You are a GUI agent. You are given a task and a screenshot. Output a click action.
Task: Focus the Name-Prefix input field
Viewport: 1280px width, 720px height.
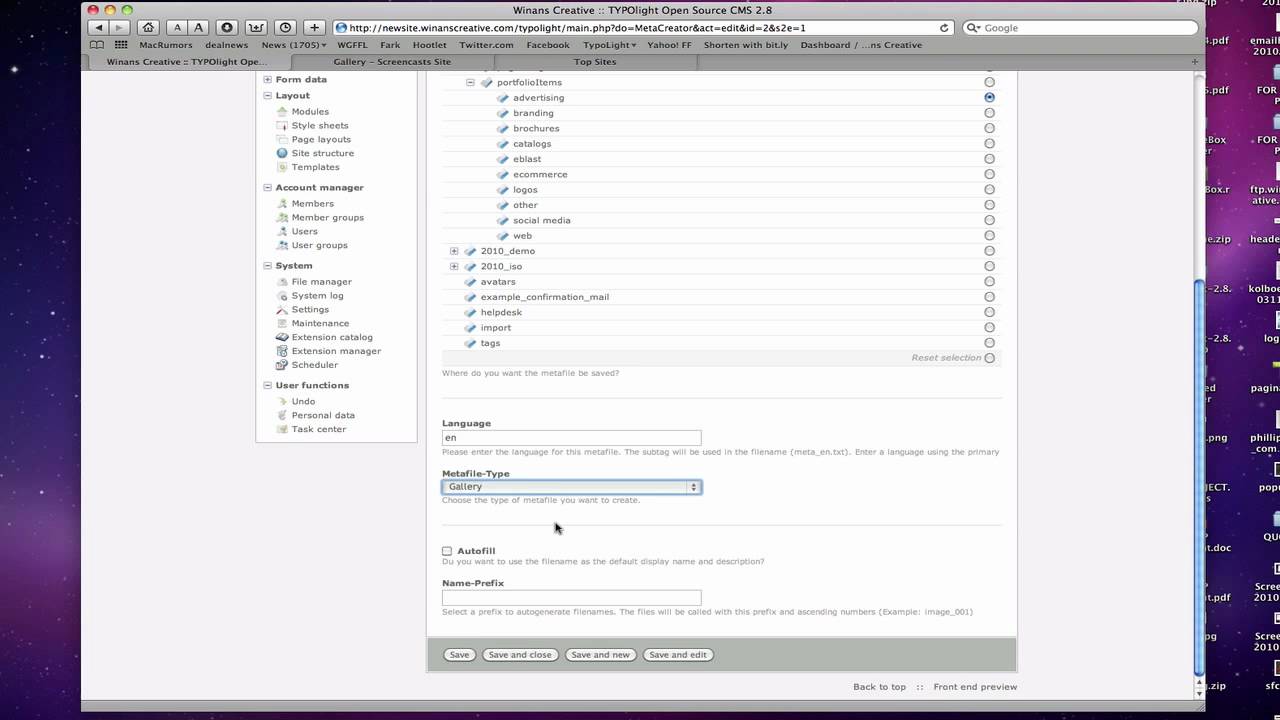point(571,598)
